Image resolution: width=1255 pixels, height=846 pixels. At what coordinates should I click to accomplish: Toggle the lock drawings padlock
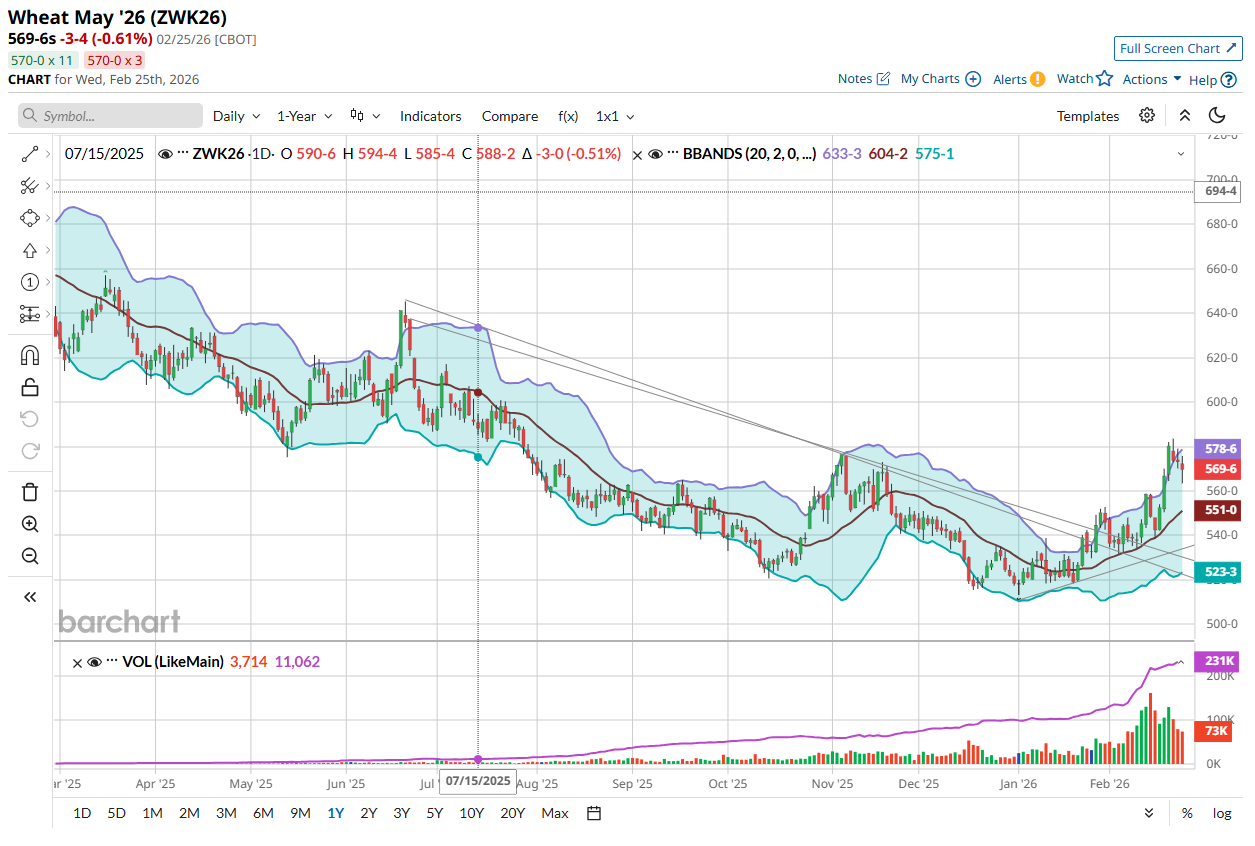click(x=29, y=387)
